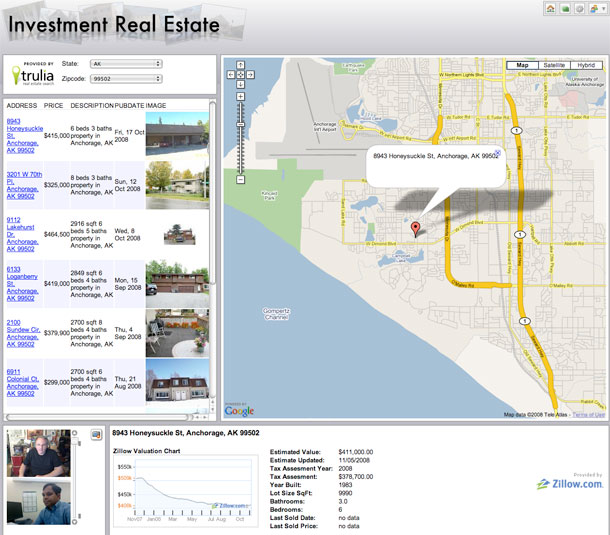Screen dimensions: 610x535
Task: Click the home icon in top toolbar
Action: 551,8
